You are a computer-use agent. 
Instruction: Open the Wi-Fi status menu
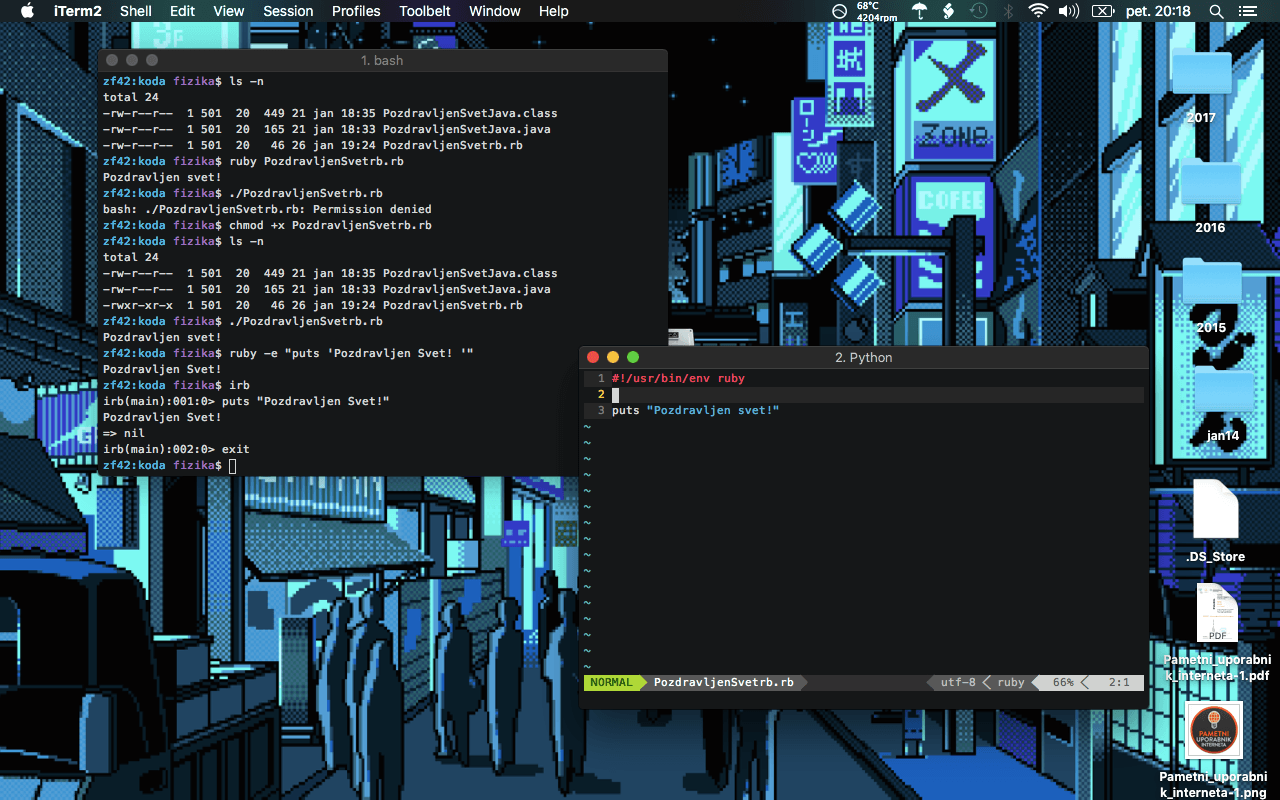pos(1038,11)
